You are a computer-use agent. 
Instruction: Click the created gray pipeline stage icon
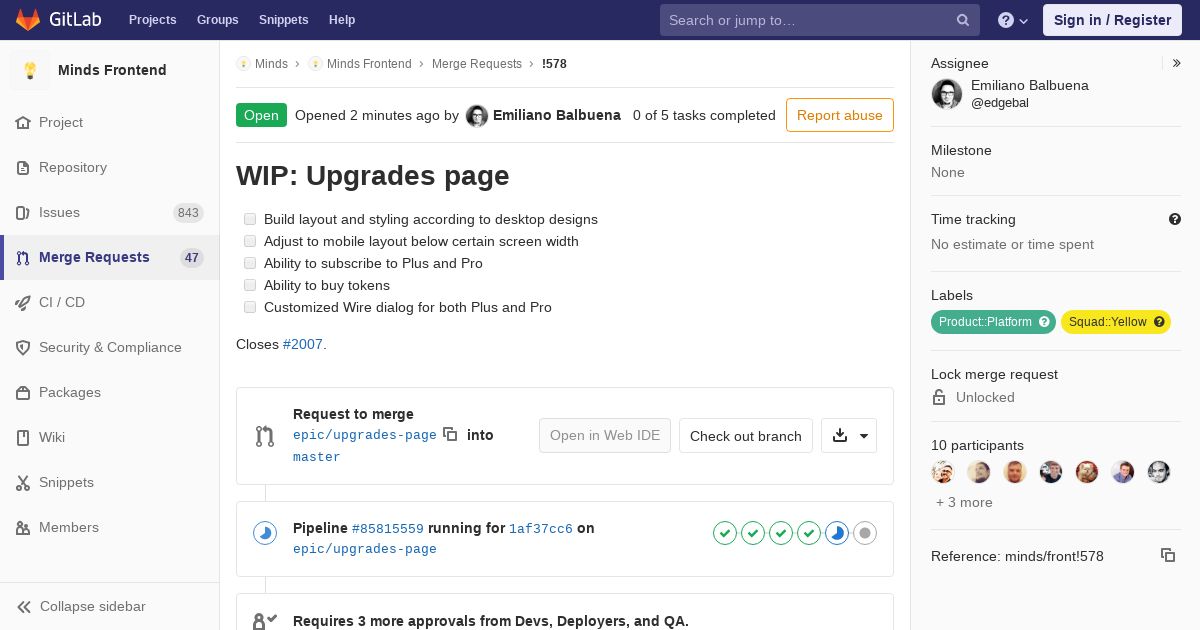pos(865,533)
